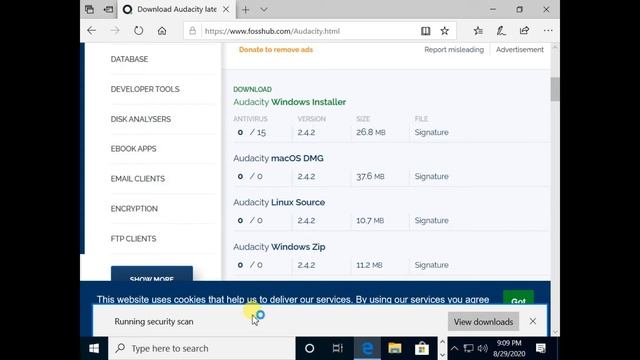
Task: Open DEVELOPER TOOLS category
Action: click(145, 89)
